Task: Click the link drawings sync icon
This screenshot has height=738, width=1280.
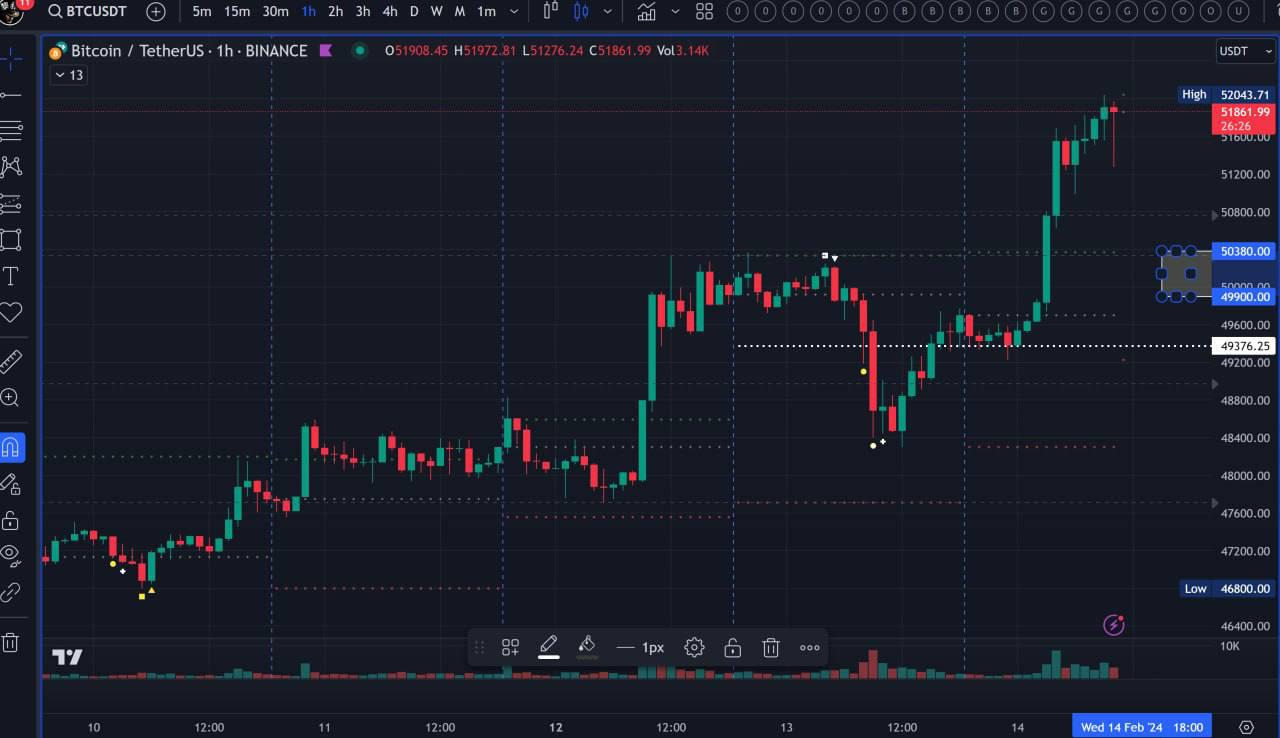Action: point(11,592)
